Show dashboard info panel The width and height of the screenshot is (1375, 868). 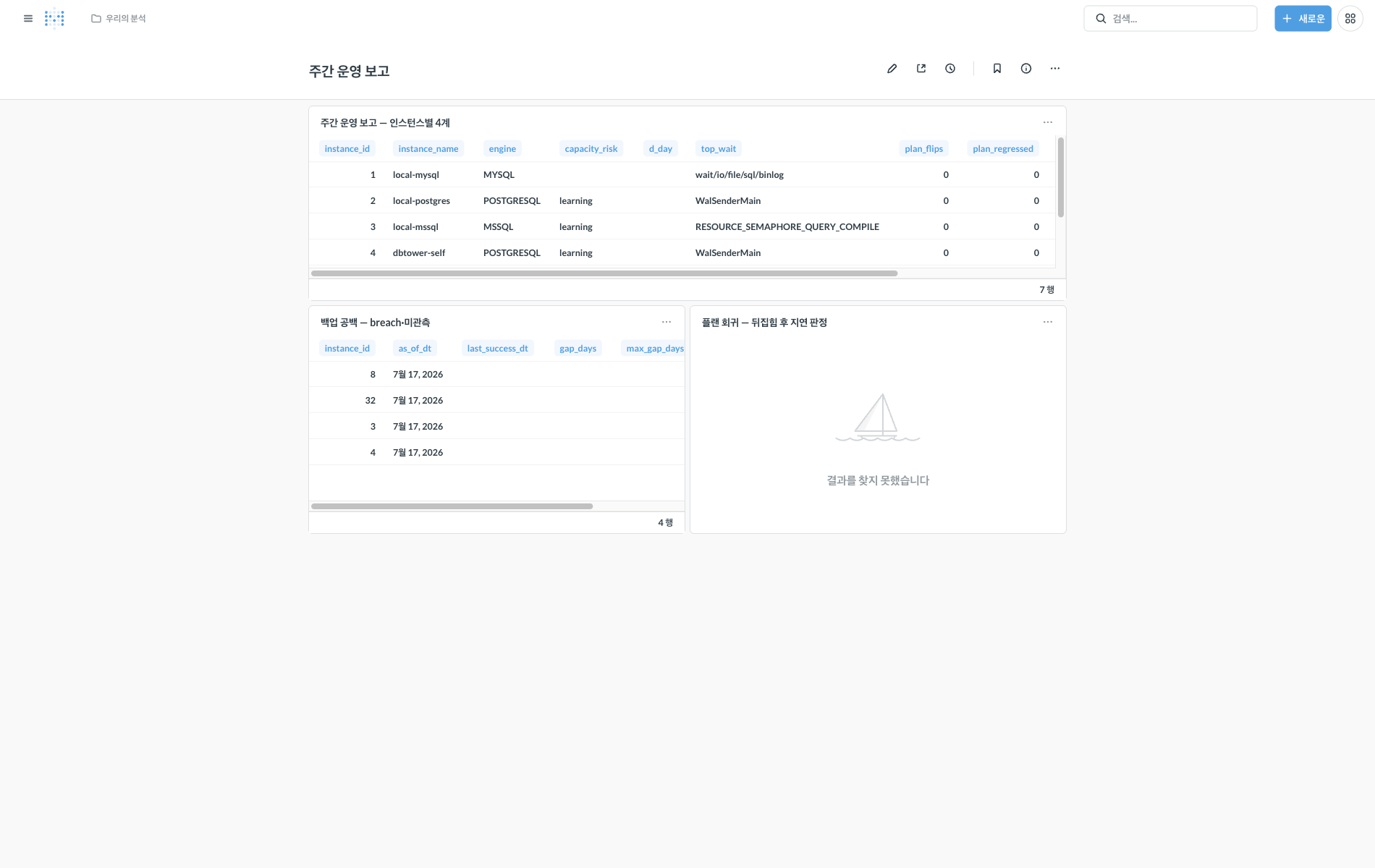(1026, 69)
